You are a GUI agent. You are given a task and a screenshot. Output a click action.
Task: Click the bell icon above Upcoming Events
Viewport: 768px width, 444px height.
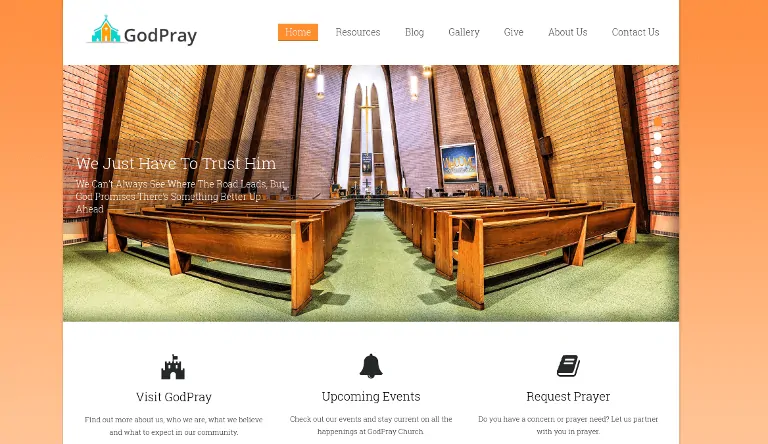pos(371,366)
